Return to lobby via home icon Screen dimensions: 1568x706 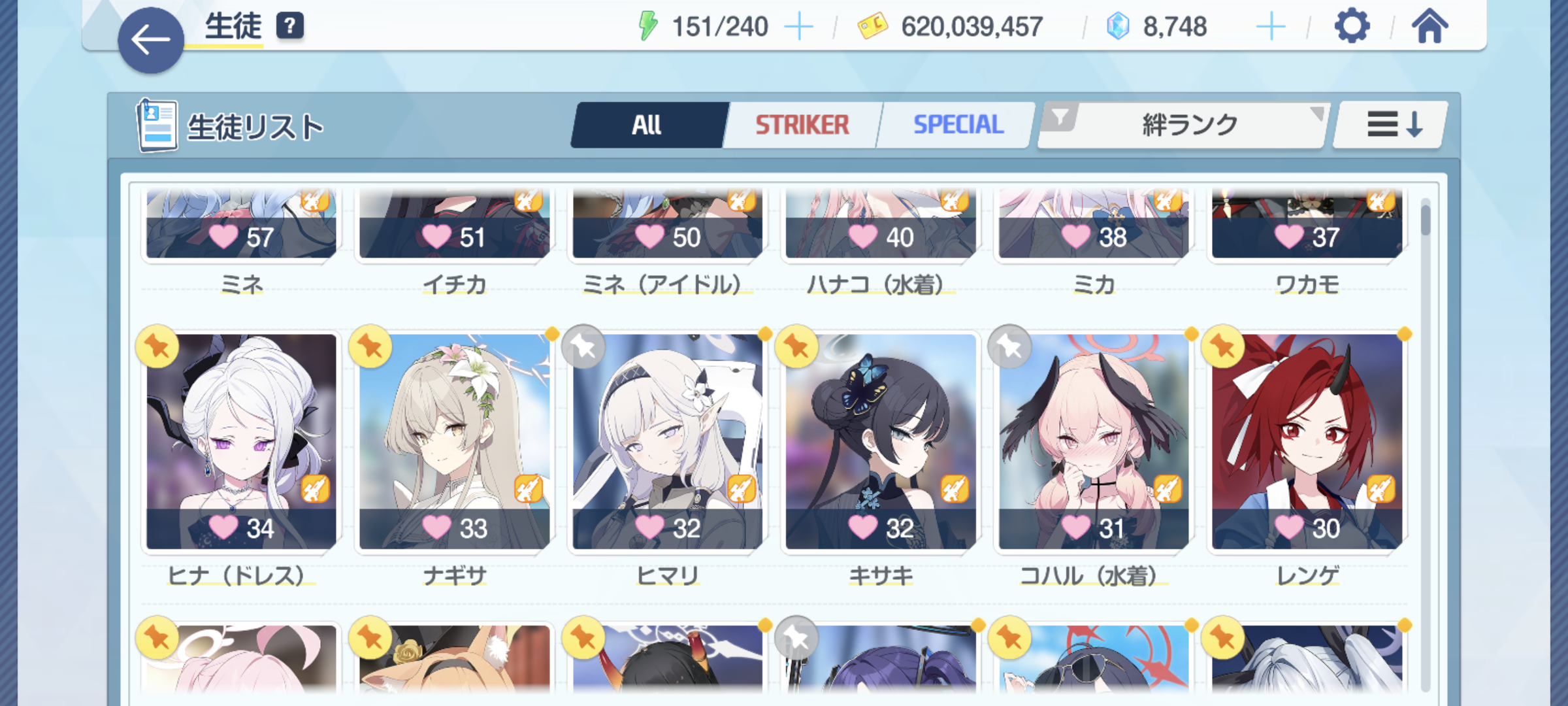click(x=1429, y=27)
